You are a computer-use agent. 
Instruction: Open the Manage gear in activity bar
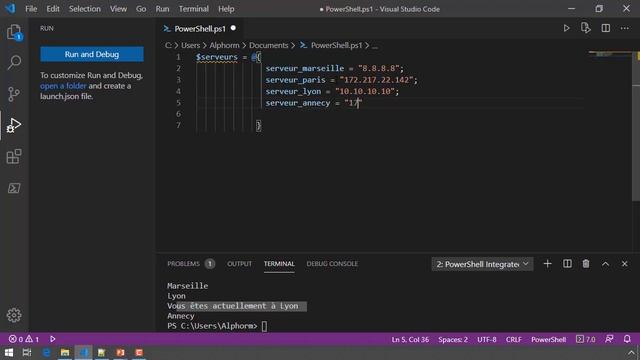(14, 315)
